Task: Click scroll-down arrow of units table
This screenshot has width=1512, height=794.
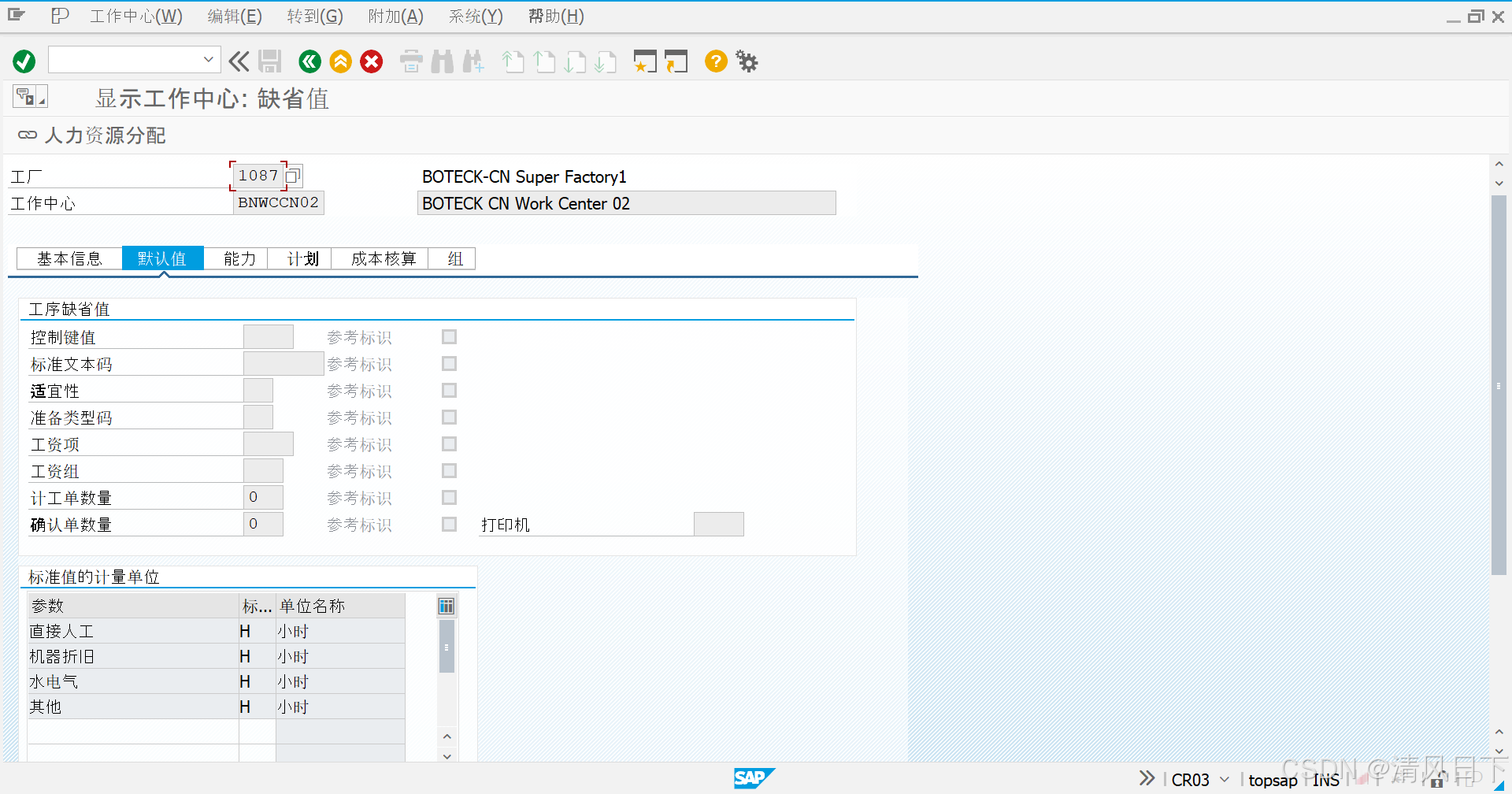Action: 447,755
